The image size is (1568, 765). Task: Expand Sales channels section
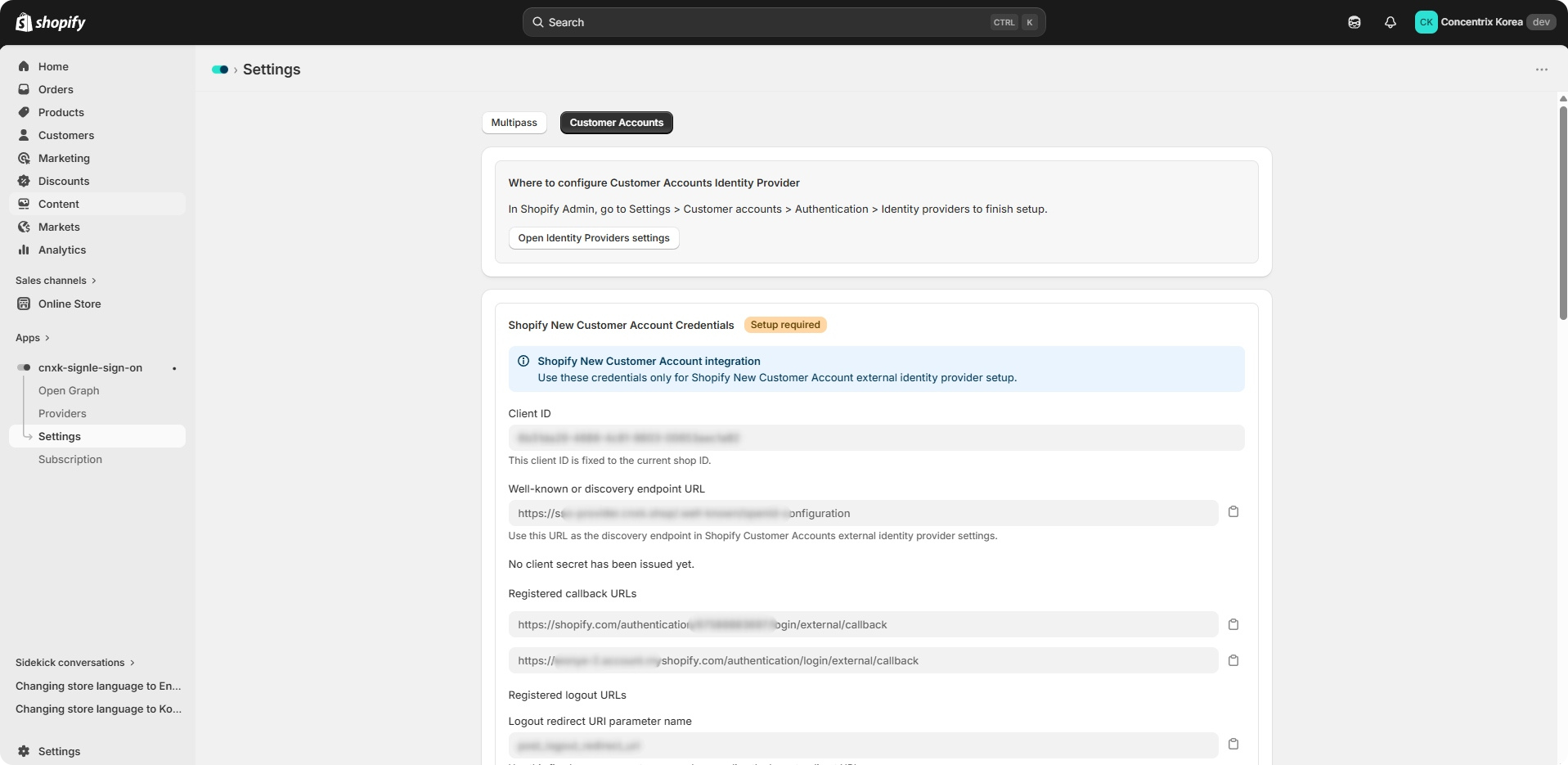click(x=56, y=281)
